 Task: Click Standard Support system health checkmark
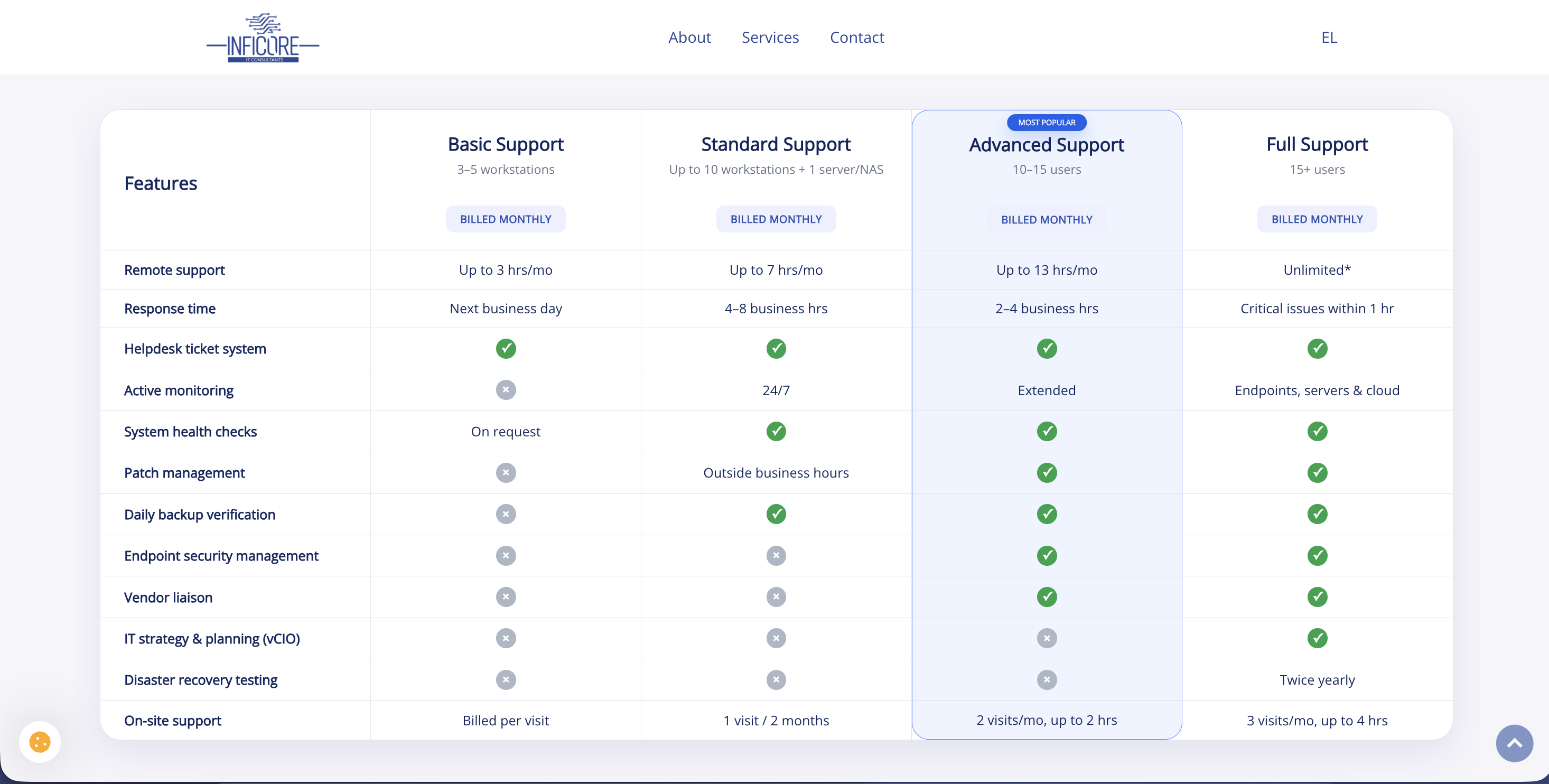pyautogui.click(x=776, y=432)
